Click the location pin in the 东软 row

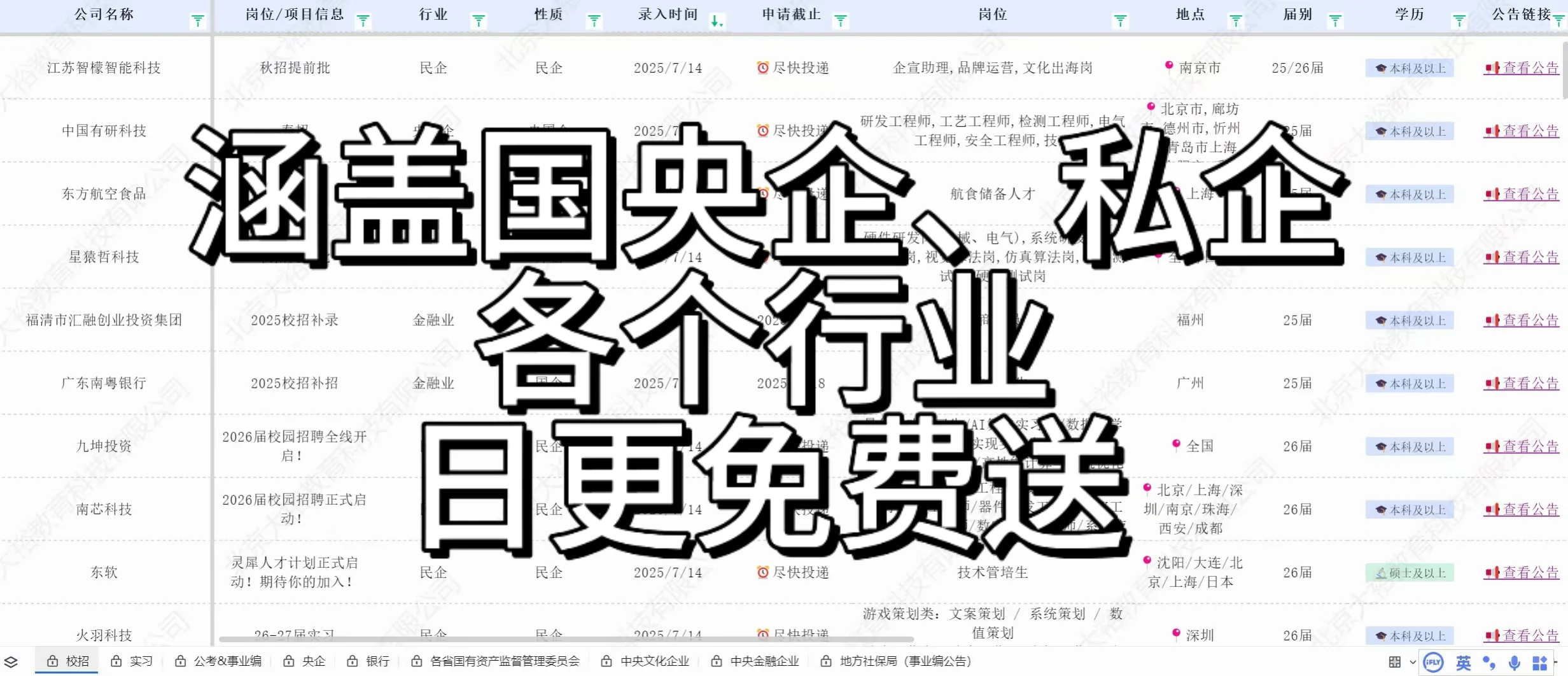[x=1147, y=561]
